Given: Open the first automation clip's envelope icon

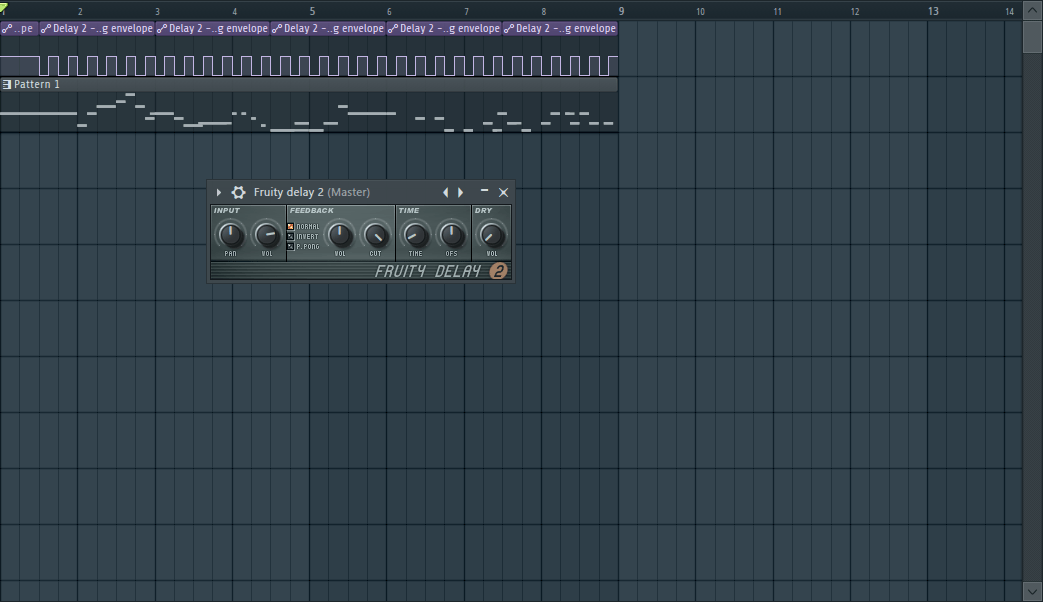Looking at the screenshot, I should [7, 29].
